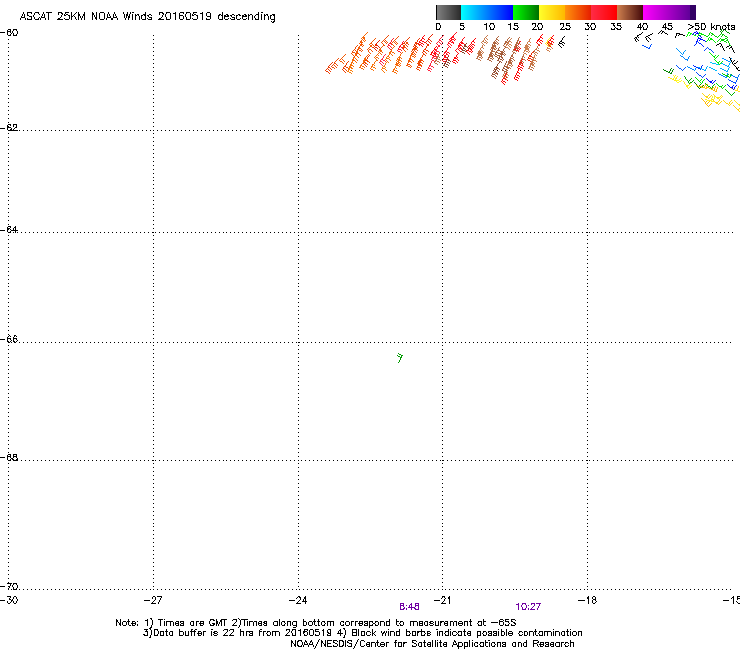Click the brown 35-40 knots color band
The width and height of the screenshot is (740, 650).
(x=630, y=12)
